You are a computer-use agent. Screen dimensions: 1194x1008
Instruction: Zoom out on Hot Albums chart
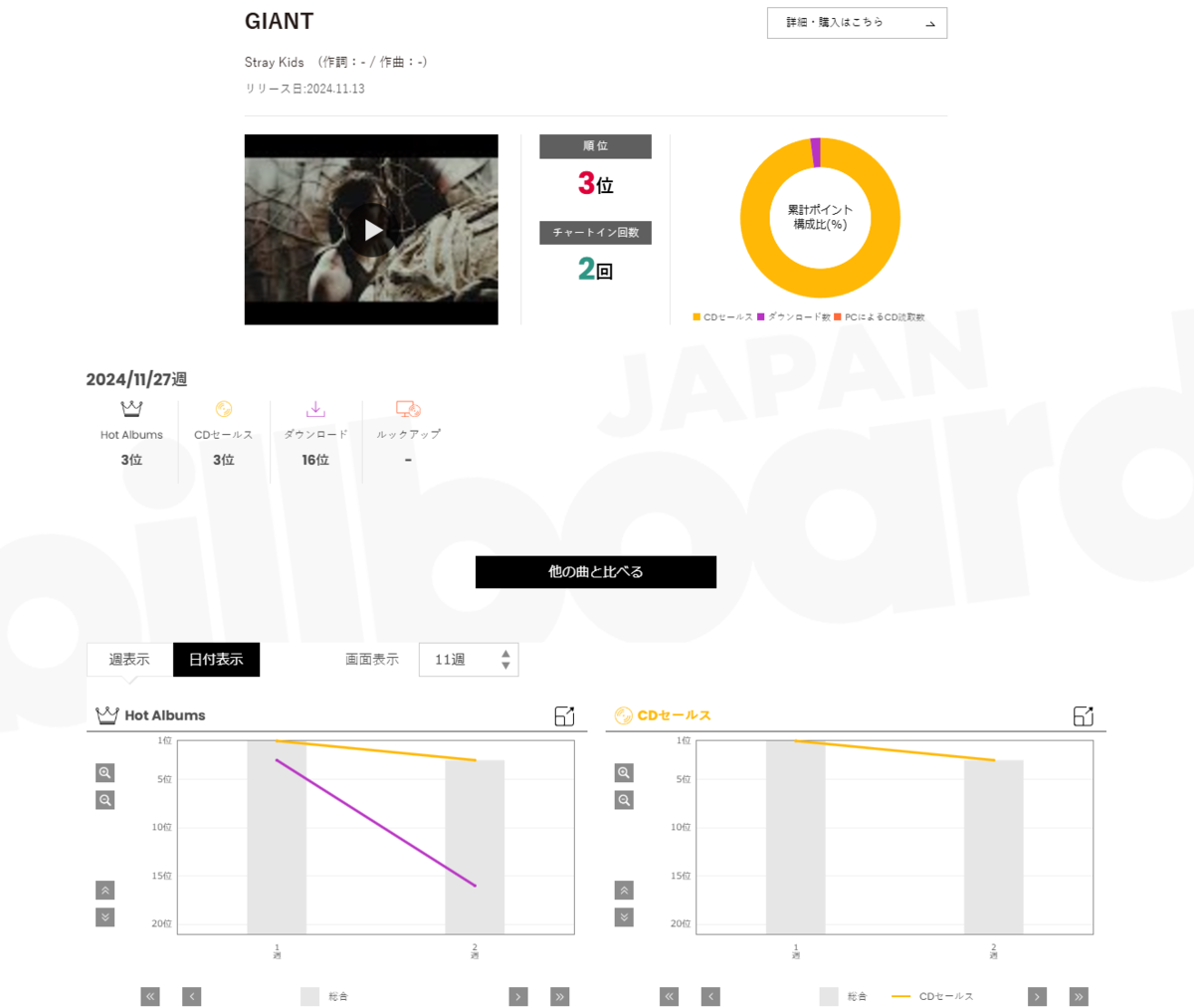point(105,800)
